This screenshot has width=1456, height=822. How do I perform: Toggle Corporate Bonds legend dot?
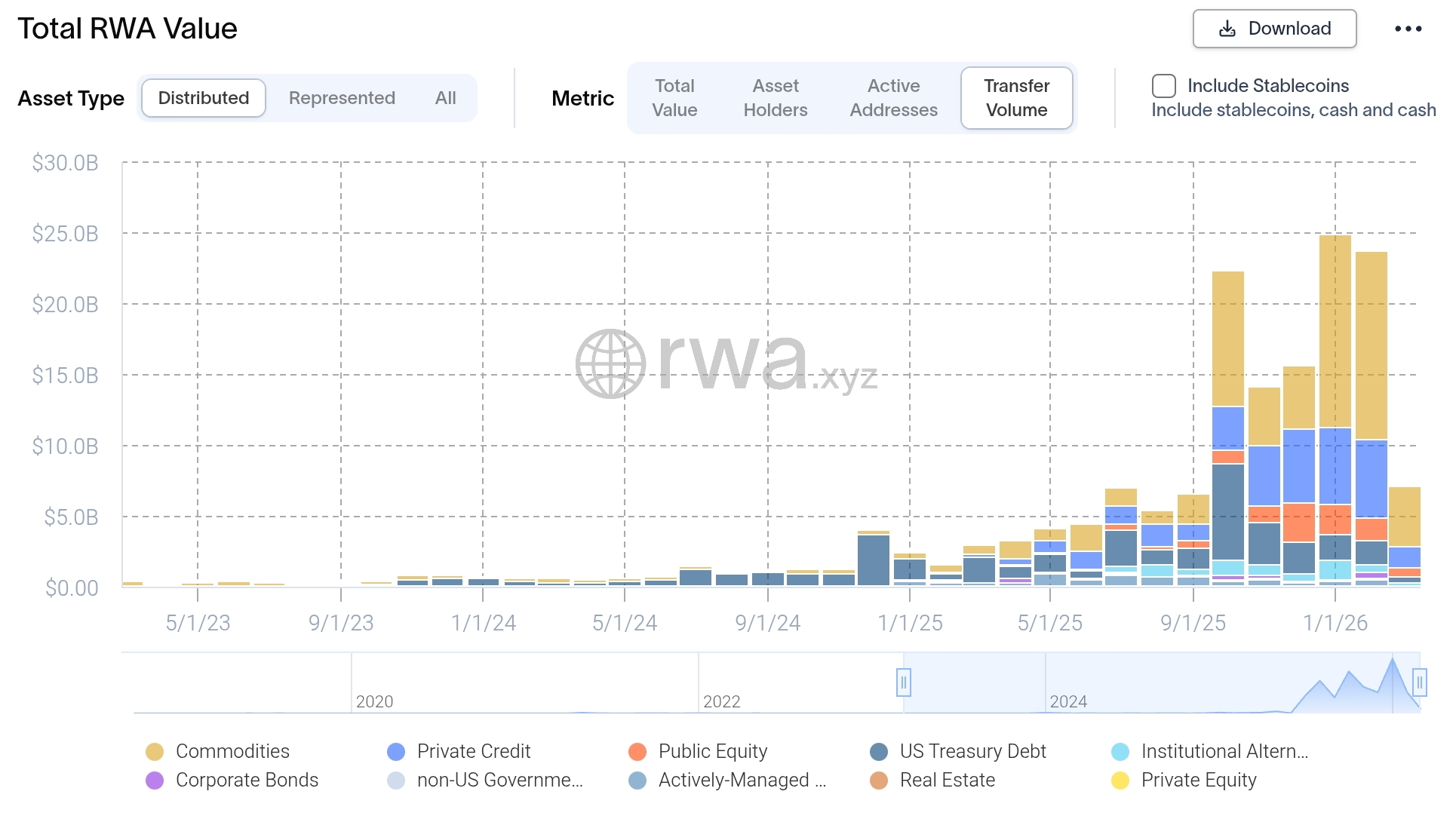(155, 781)
